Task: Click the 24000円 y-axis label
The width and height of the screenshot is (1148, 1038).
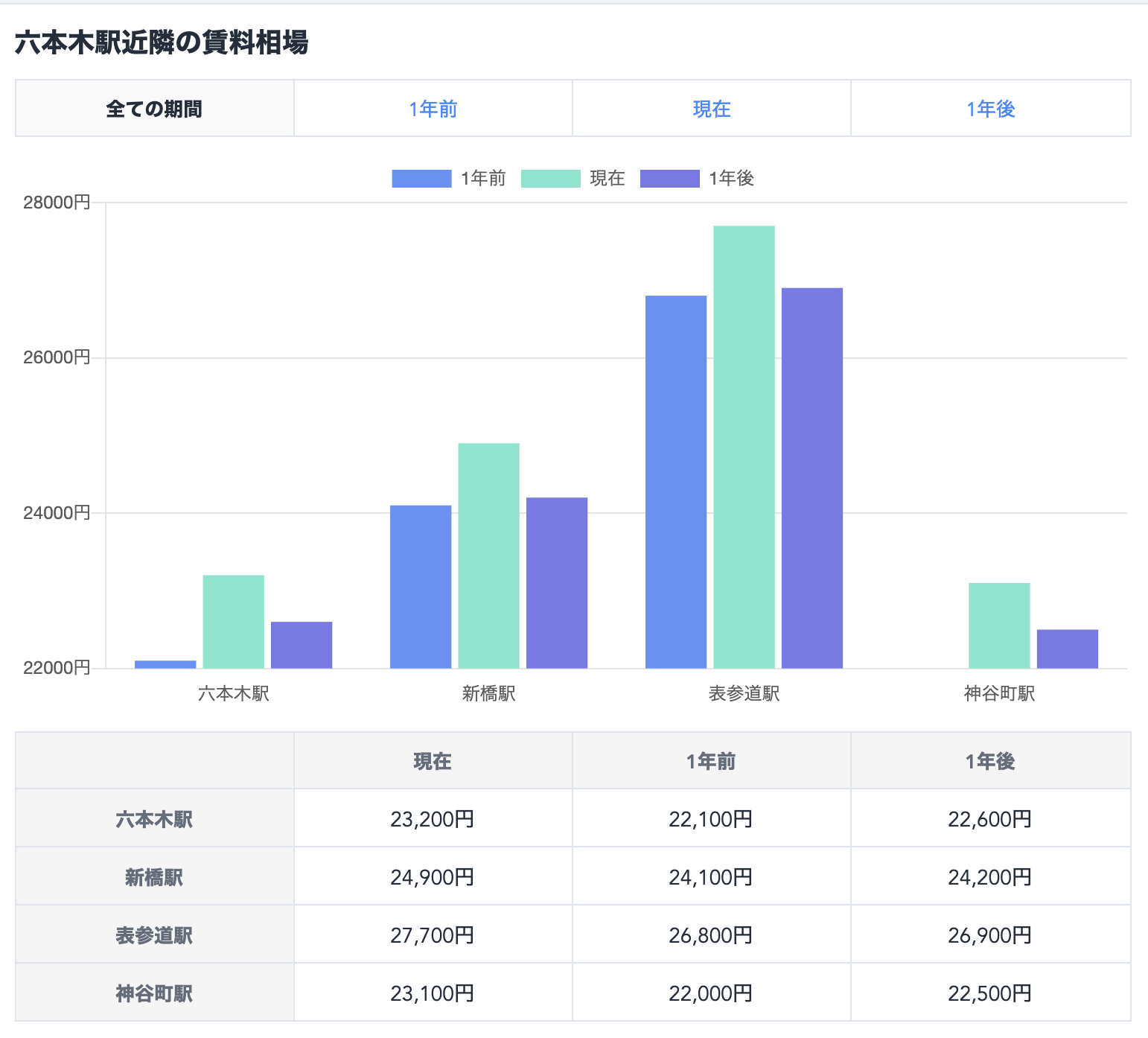Action: click(57, 513)
